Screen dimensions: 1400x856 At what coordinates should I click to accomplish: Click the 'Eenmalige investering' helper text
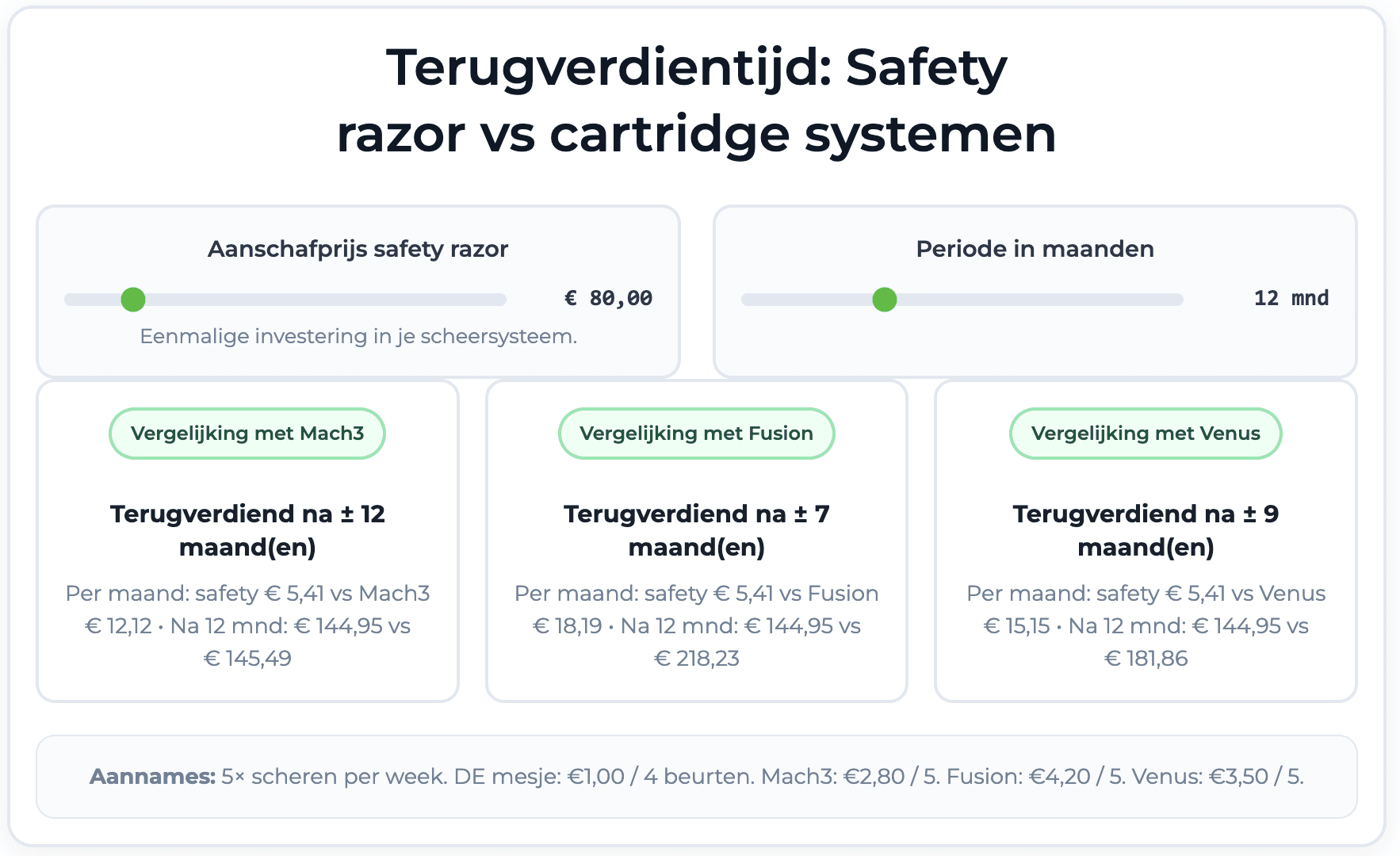tap(358, 337)
